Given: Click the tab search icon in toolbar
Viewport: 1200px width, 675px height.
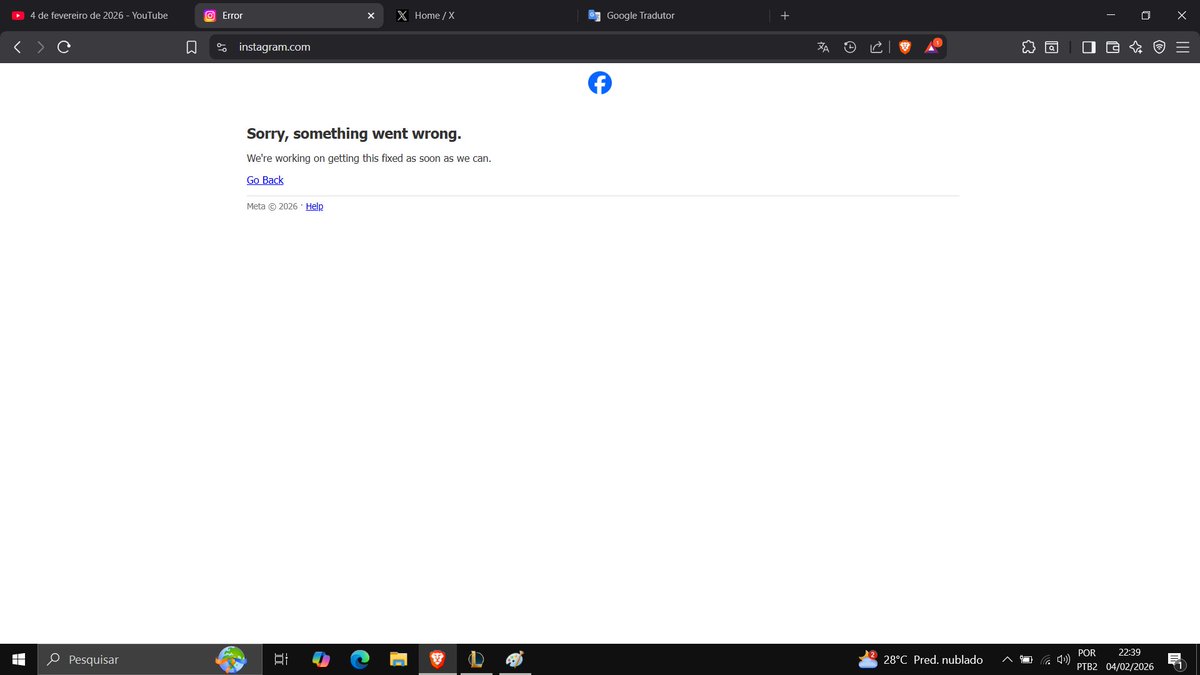Looking at the screenshot, I should point(1052,47).
